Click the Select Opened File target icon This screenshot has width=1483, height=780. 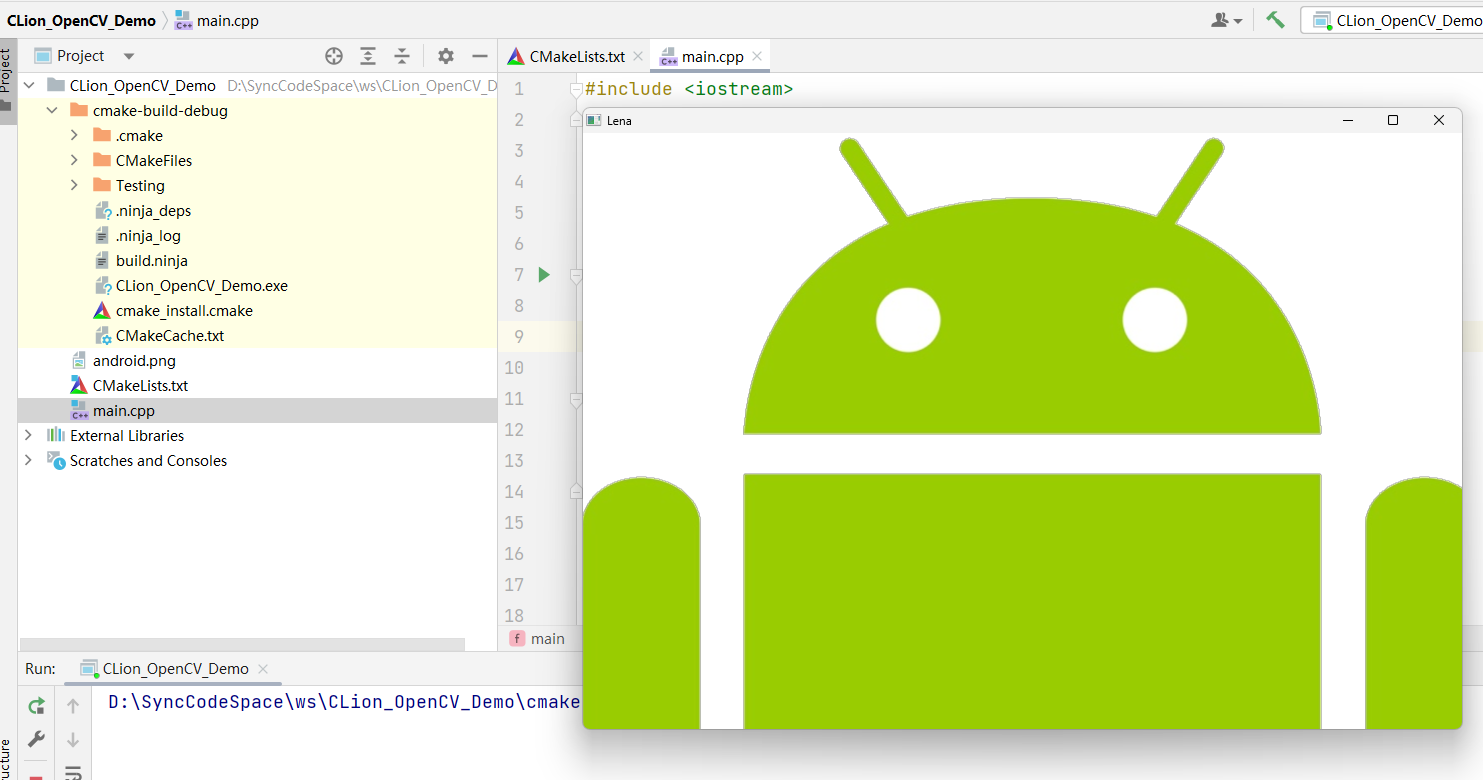click(334, 56)
